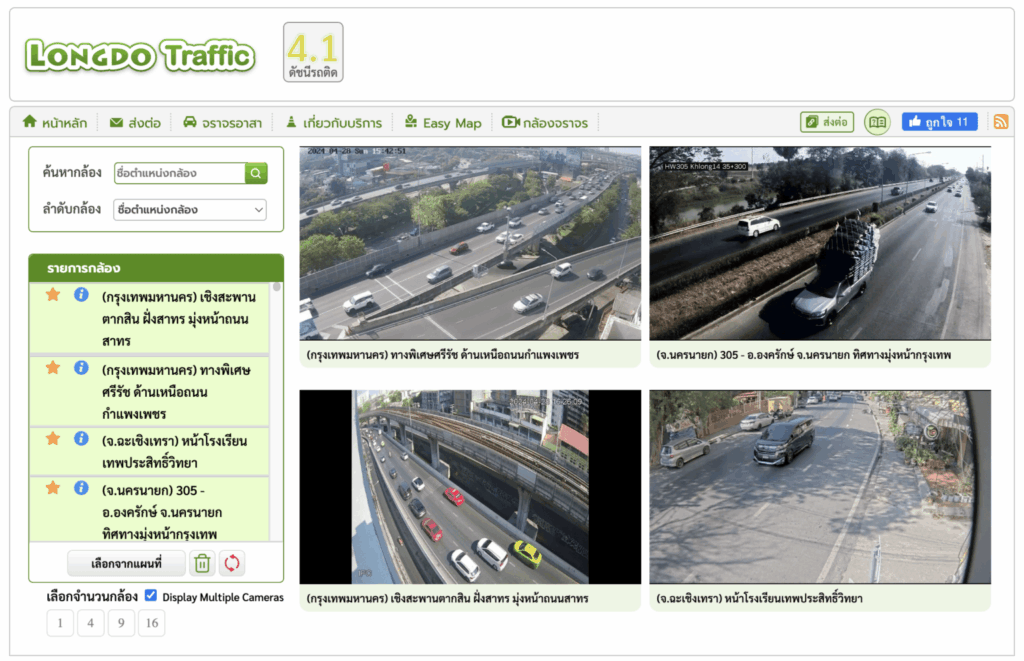Toggle favorite star for หน้าโรงเรียนเทพประสิทธิ์วิทยา camera
The image size is (1024, 661).
click(x=53, y=438)
